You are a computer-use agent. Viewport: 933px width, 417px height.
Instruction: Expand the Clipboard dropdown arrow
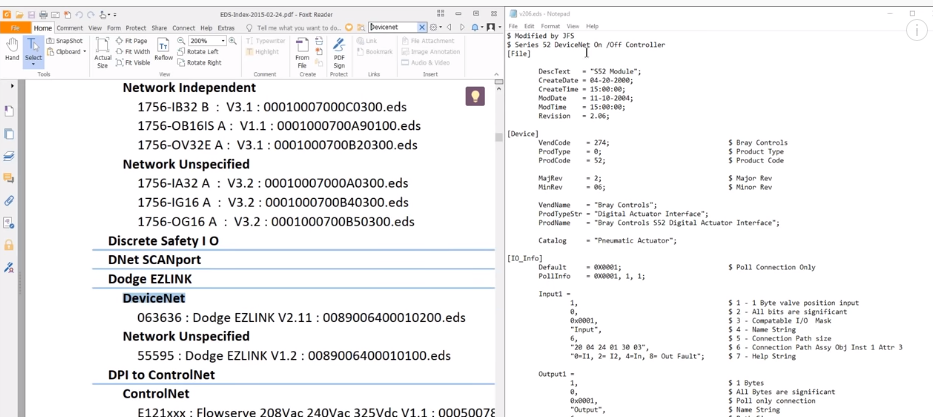click(86, 52)
